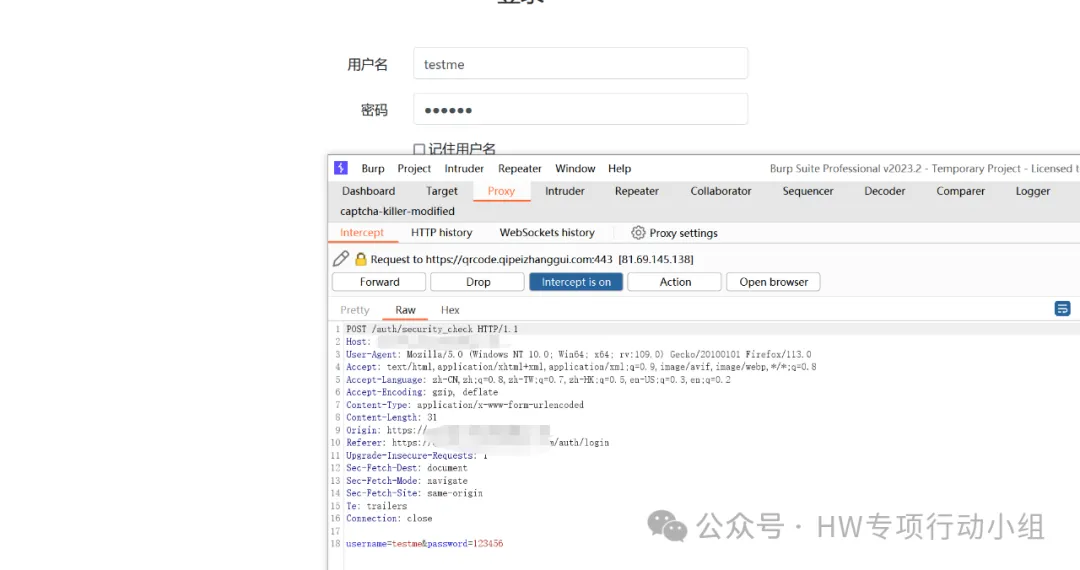Image resolution: width=1080 pixels, height=570 pixels.
Task: Switch to HTTP history sub-tab
Action: tap(442, 233)
